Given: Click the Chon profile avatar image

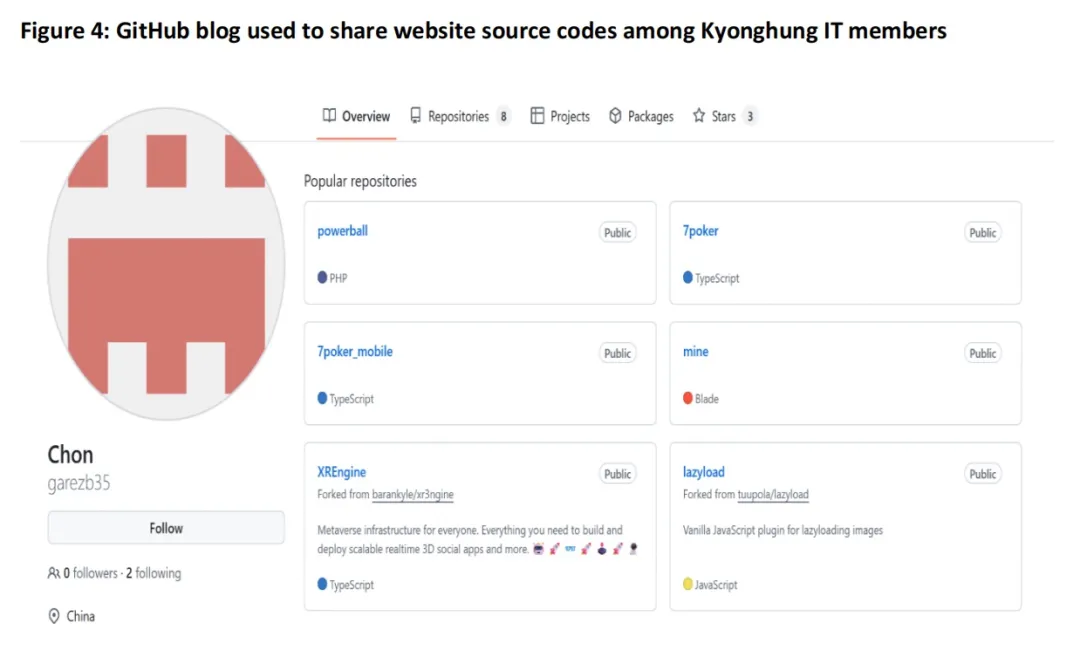Looking at the screenshot, I should coord(166,264).
